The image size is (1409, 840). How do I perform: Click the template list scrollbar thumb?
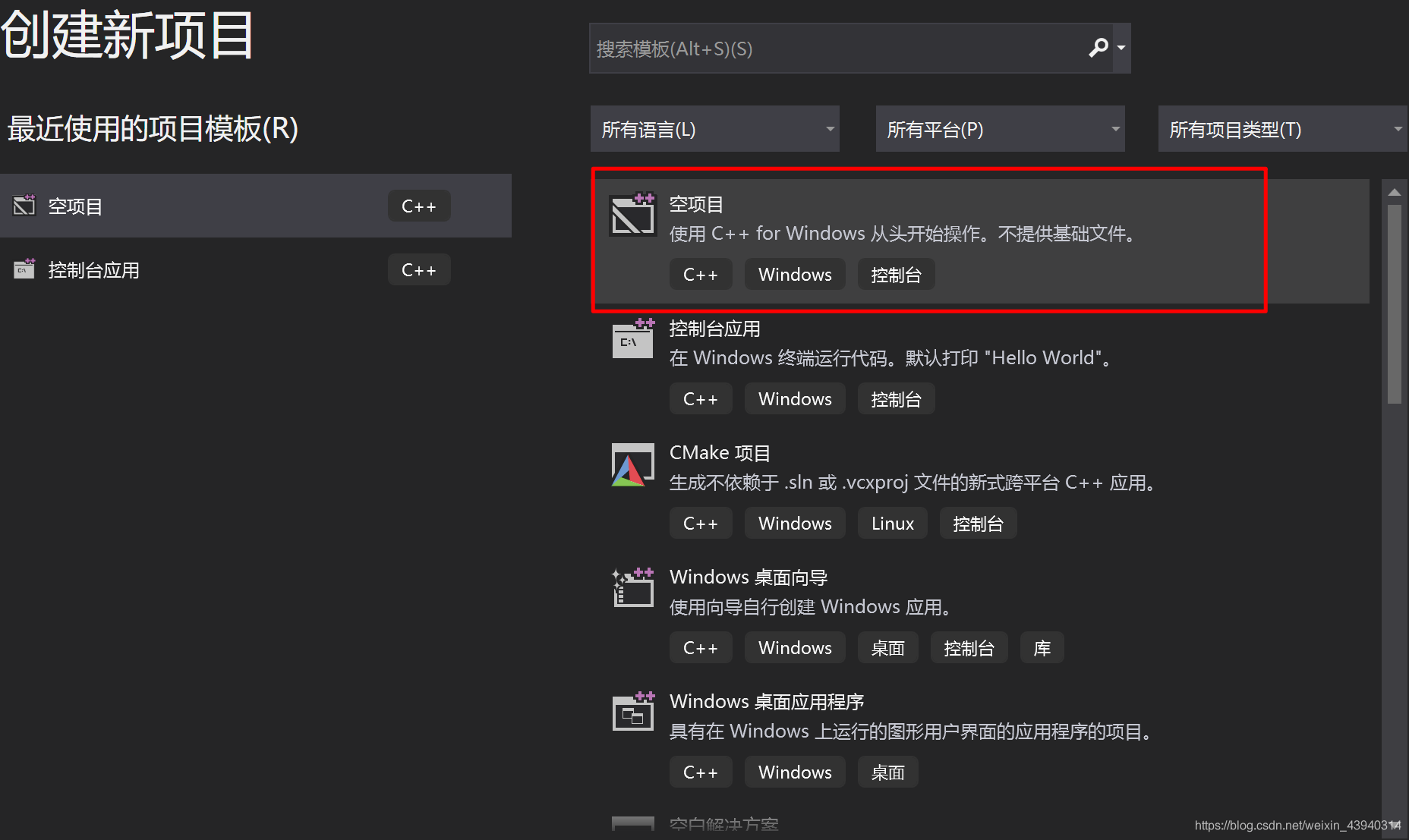[x=1395, y=304]
